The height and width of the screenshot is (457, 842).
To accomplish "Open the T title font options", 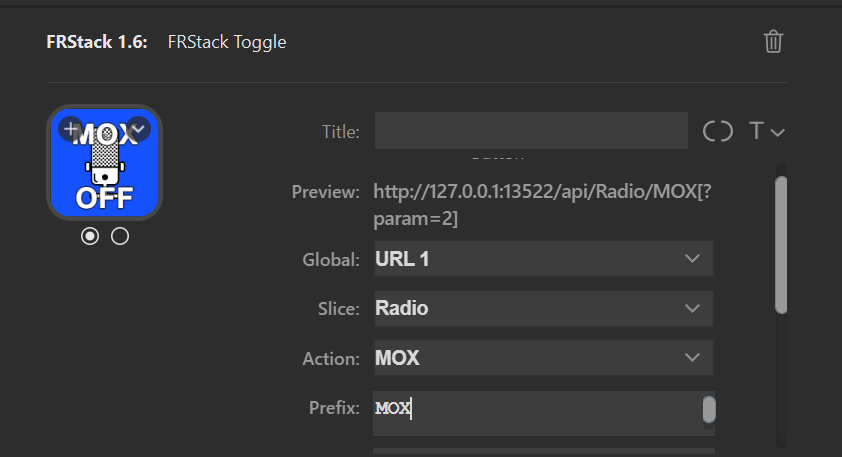I will pyautogui.click(x=766, y=131).
